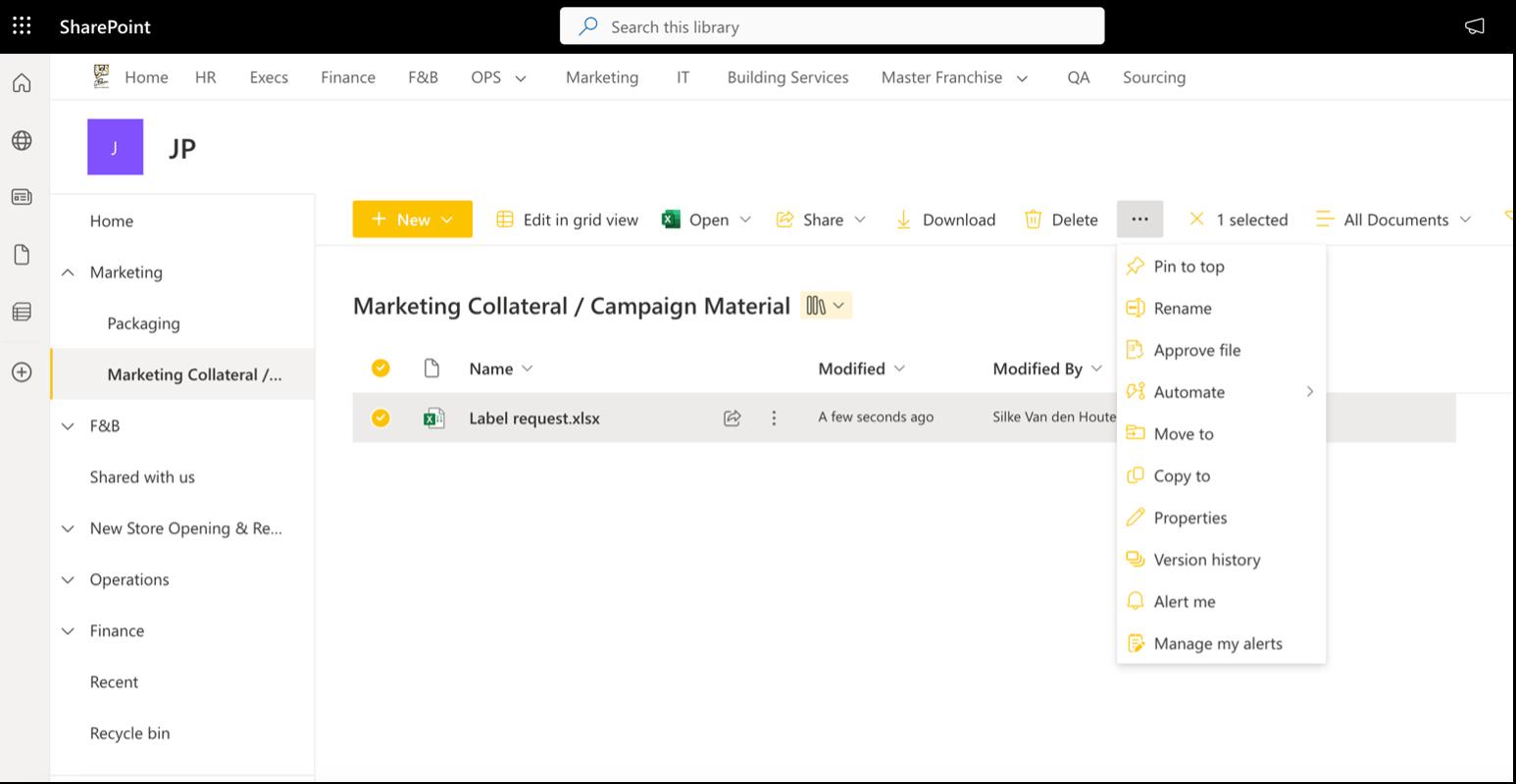Click the Download button

[946, 220]
